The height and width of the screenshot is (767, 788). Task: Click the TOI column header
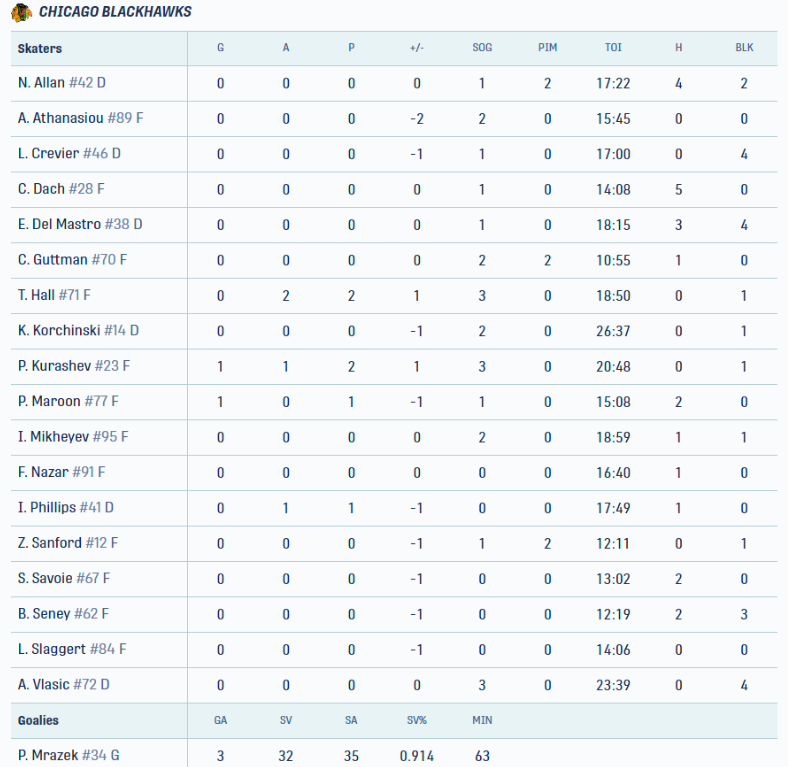click(x=613, y=48)
